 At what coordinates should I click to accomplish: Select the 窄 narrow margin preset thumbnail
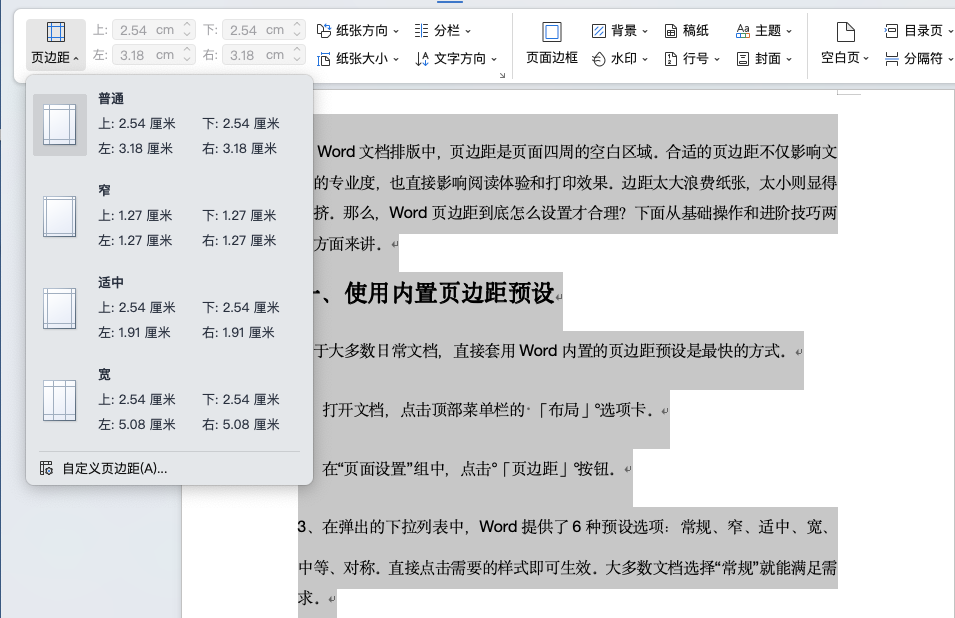click(60, 216)
